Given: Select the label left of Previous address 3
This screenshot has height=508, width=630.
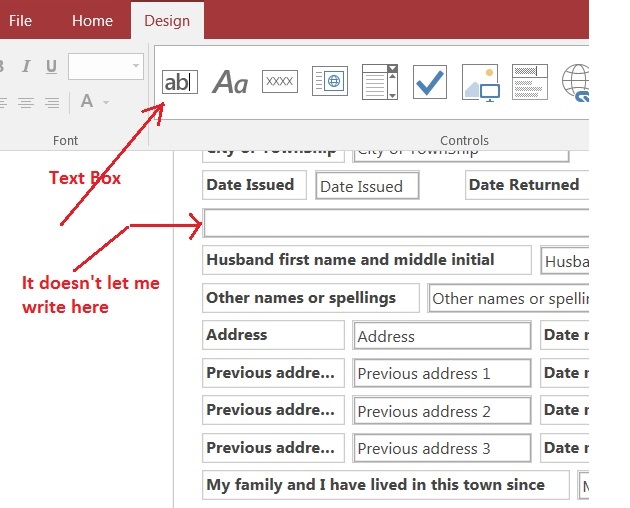Looking at the screenshot, I should point(273,447).
